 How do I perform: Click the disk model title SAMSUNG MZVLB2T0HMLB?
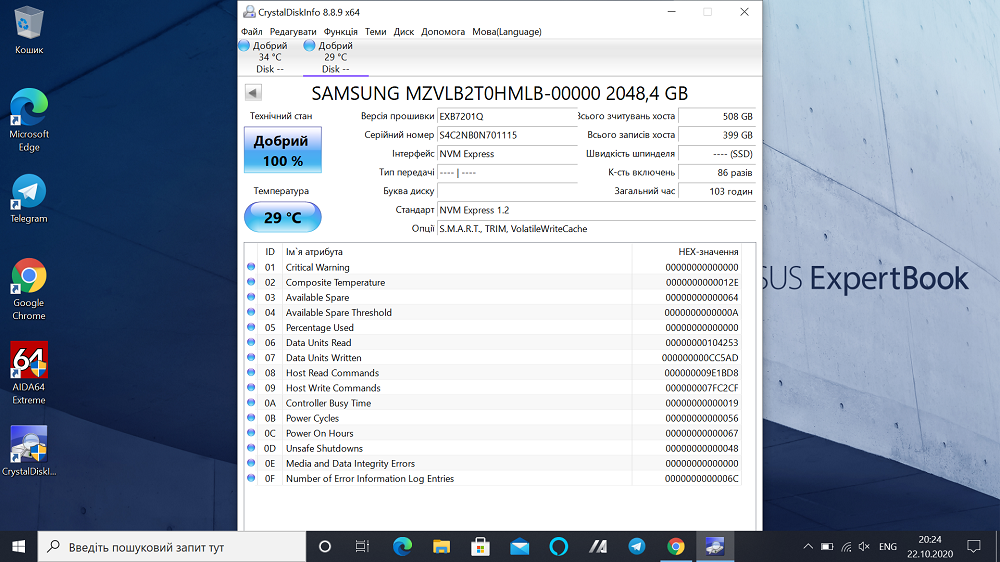coord(499,93)
